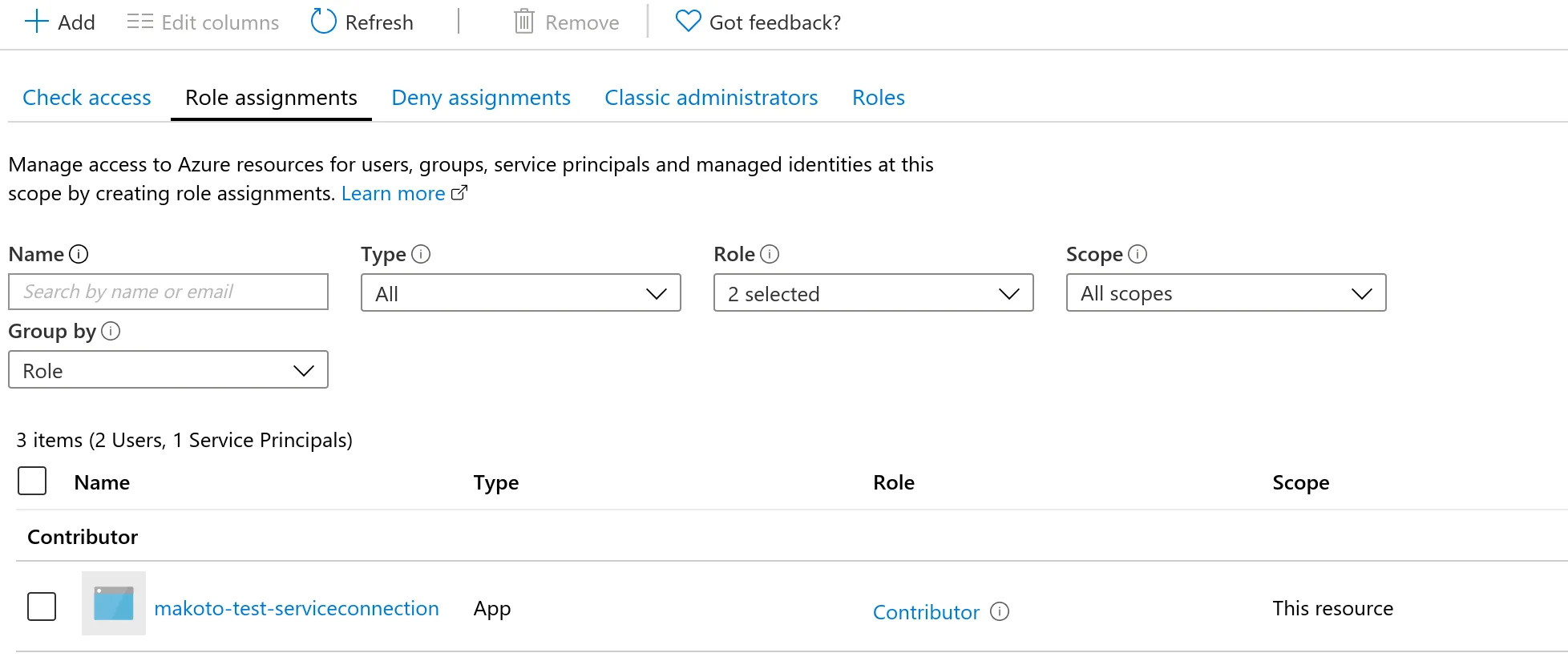The height and width of the screenshot is (665, 1568).
Task: Open the Scope dropdown showing All scopes
Action: pyautogui.click(x=1226, y=293)
